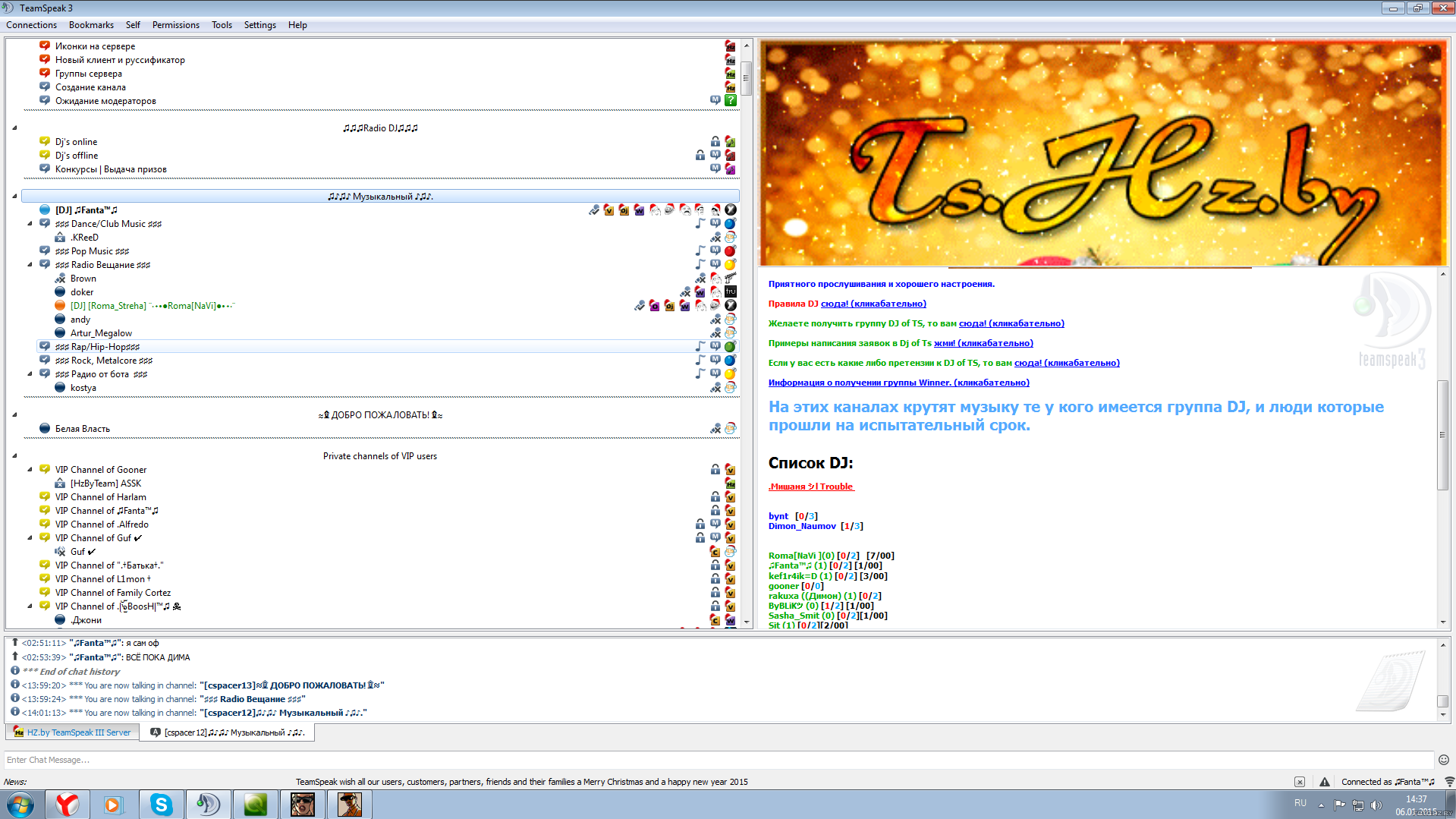Click the Джони user status icon
This screenshot has width=1456, height=819.
pos(60,620)
